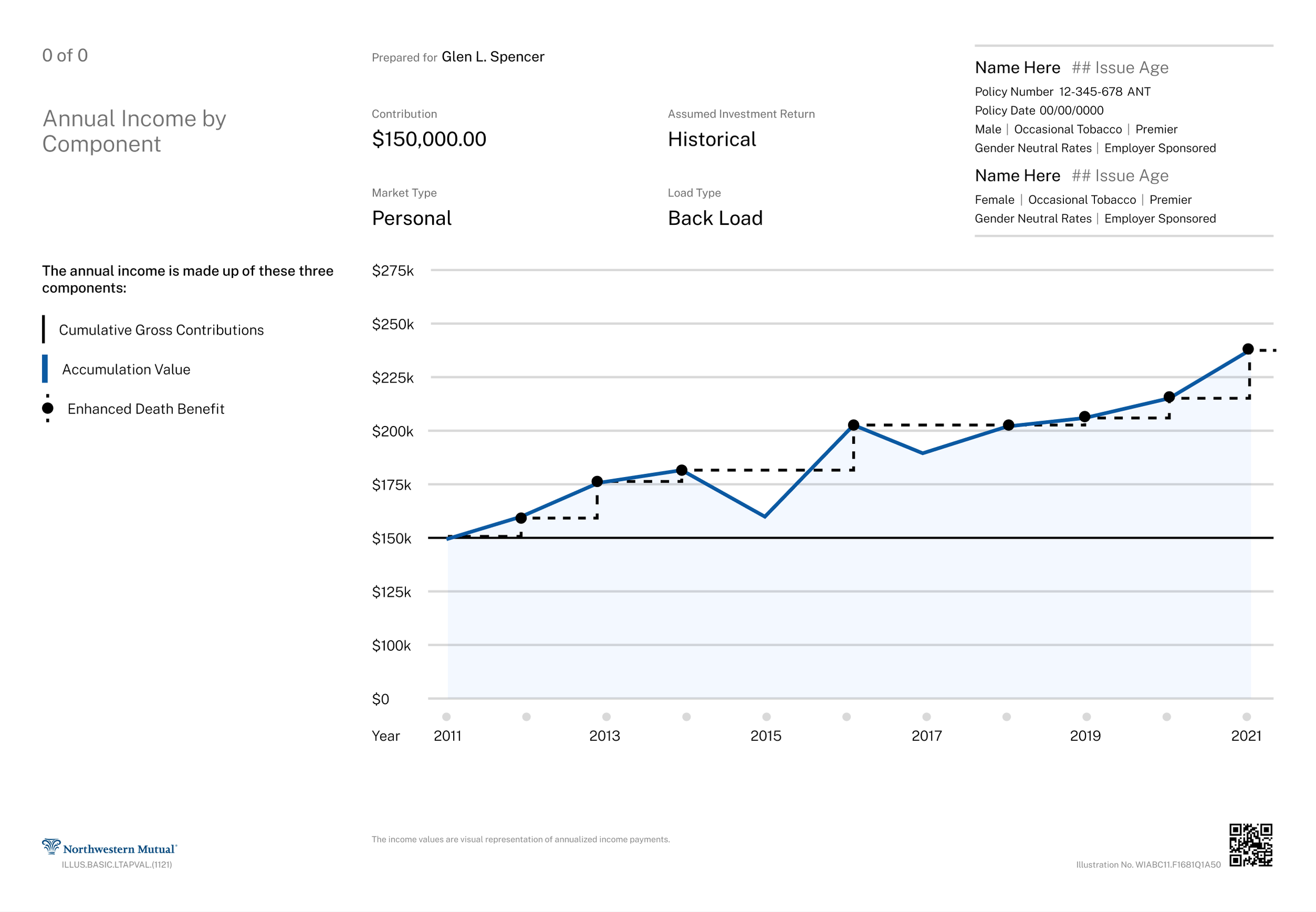
Task: Click the '2013' year label
Action: coord(605,736)
